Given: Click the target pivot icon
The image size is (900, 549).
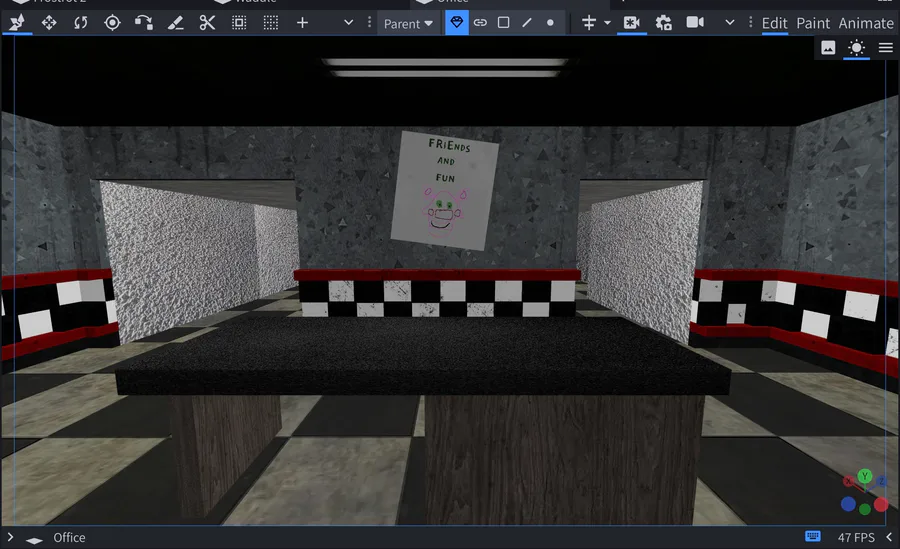Looking at the screenshot, I should (x=112, y=22).
